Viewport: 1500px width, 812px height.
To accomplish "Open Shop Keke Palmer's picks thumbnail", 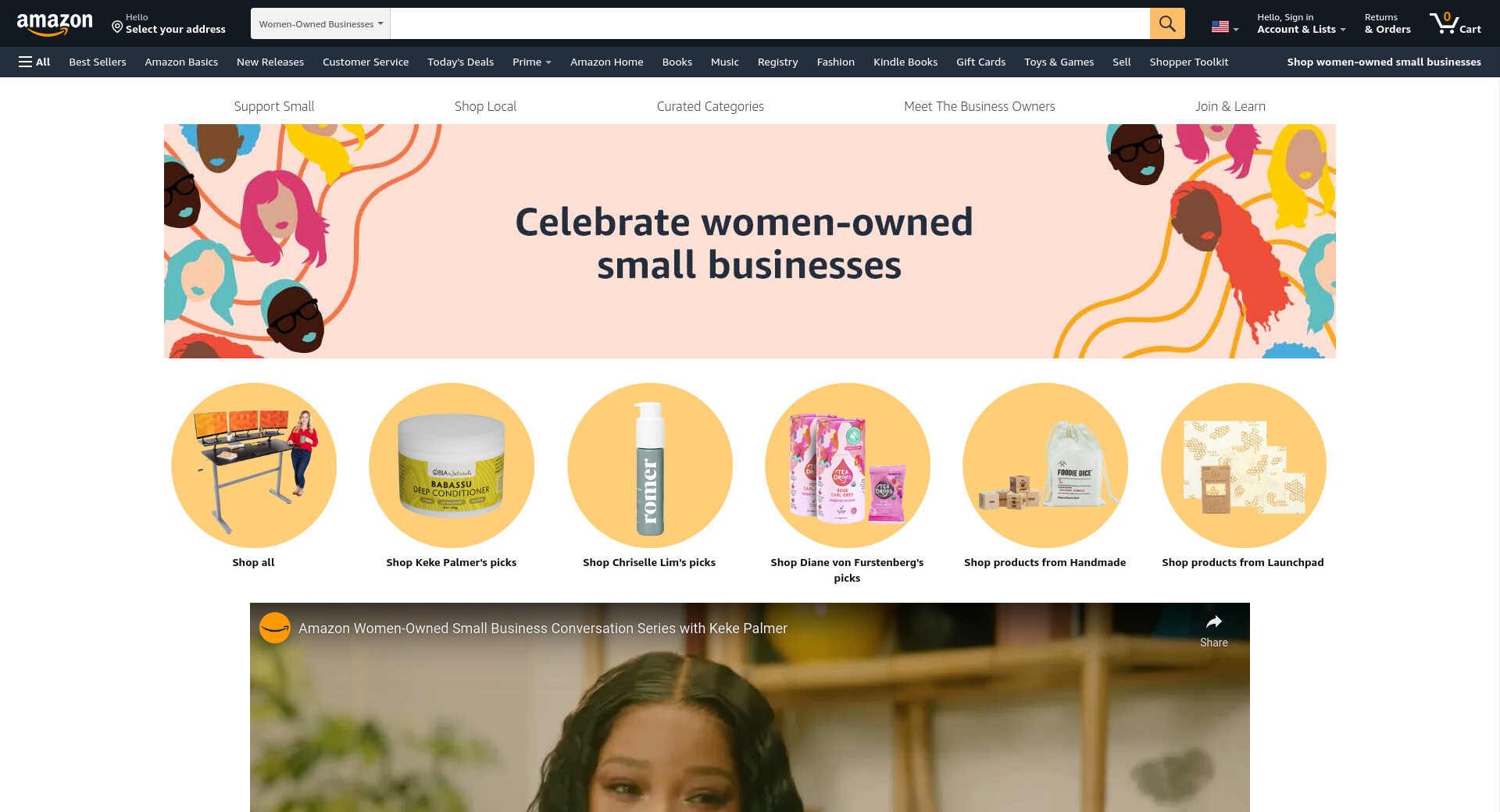I will [x=452, y=465].
